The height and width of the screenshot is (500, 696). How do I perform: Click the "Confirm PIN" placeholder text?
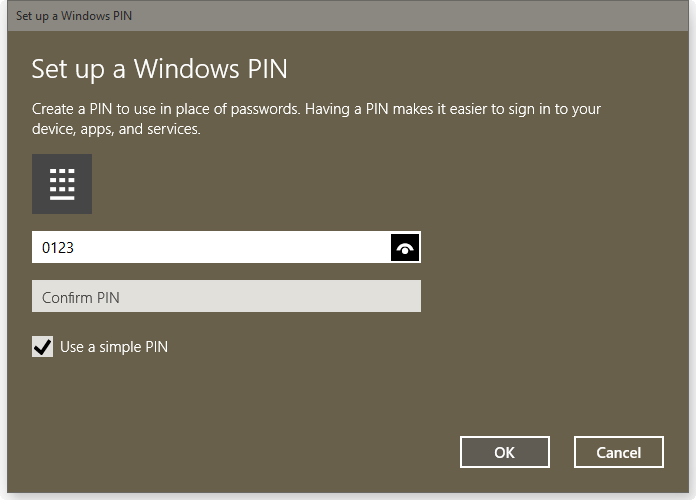[81, 297]
